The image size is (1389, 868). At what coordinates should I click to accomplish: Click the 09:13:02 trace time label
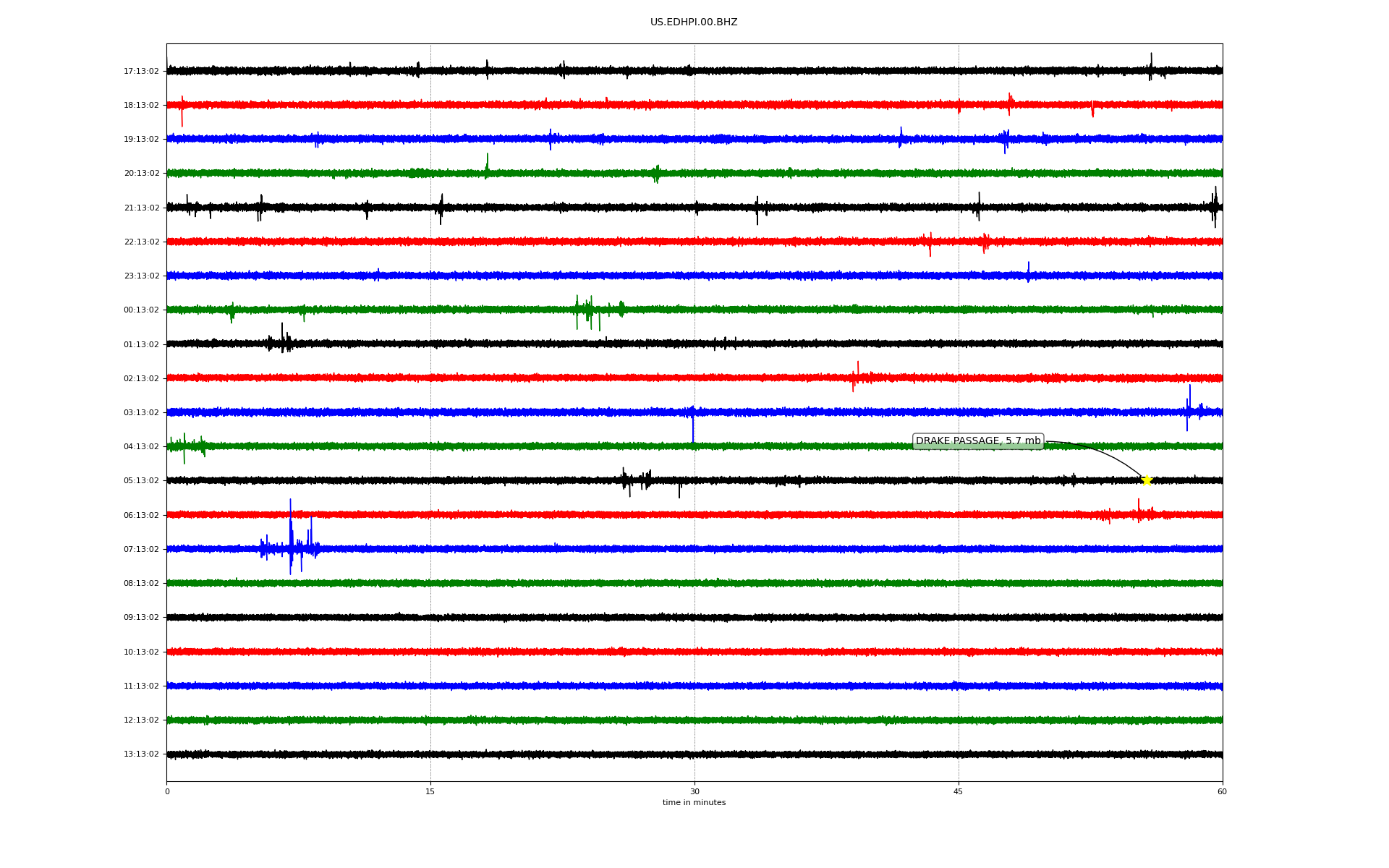141,617
